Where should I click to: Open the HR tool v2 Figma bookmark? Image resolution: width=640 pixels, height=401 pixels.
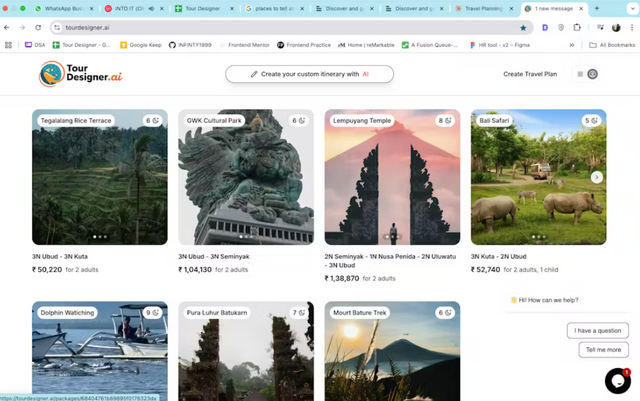point(500,45)
